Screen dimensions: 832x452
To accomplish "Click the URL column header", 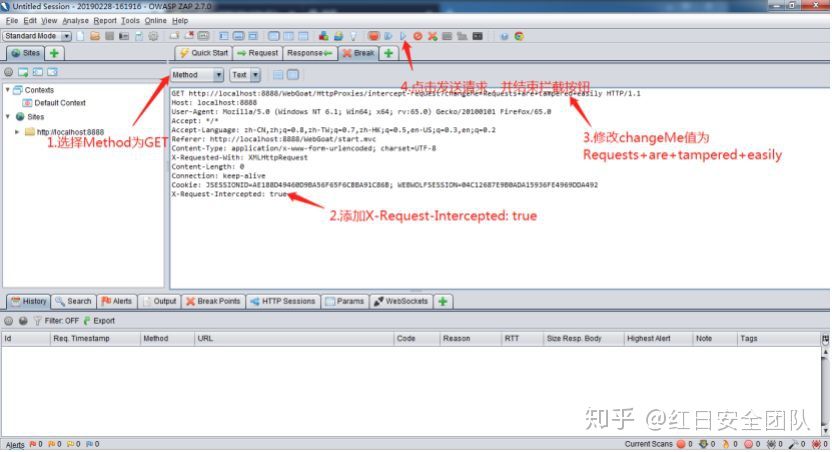I will pyautogui.click(x=294, y=338).
